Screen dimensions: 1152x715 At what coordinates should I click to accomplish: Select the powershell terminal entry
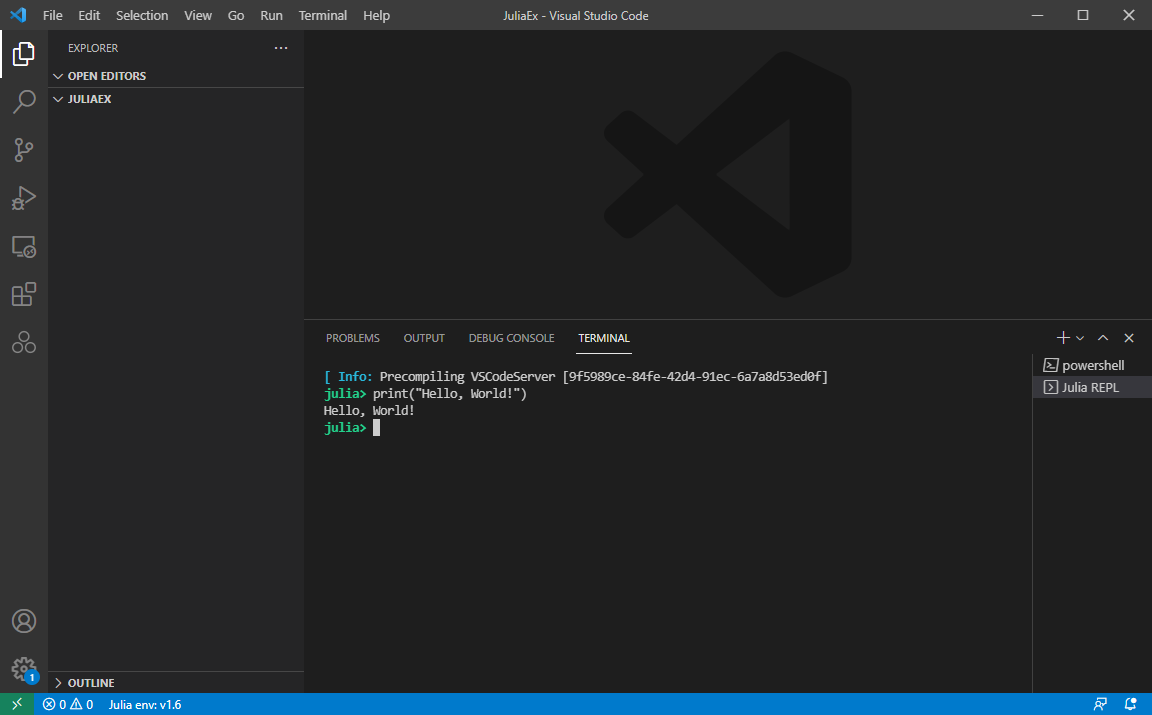pos(1092,365)
